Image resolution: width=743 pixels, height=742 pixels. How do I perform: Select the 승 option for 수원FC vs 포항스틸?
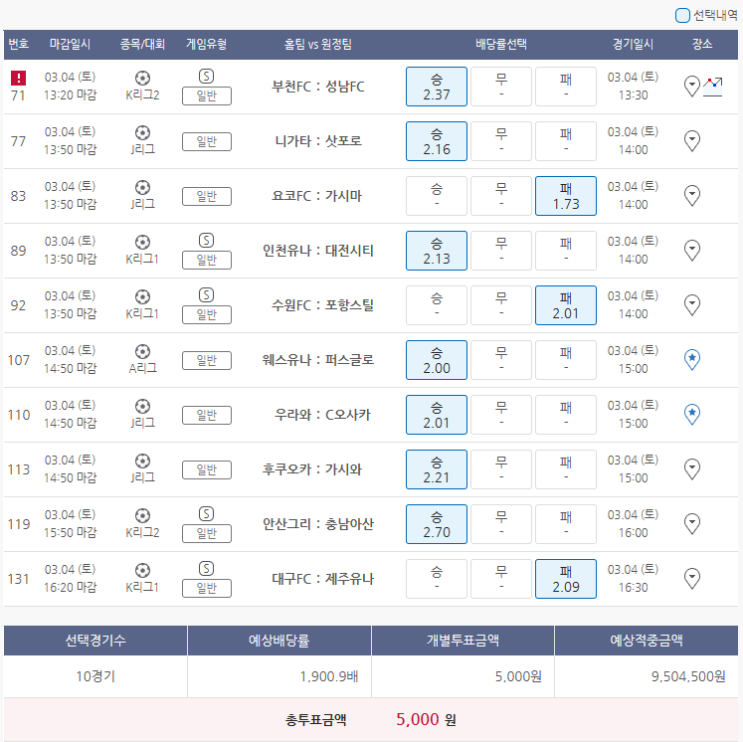point(436,305)
